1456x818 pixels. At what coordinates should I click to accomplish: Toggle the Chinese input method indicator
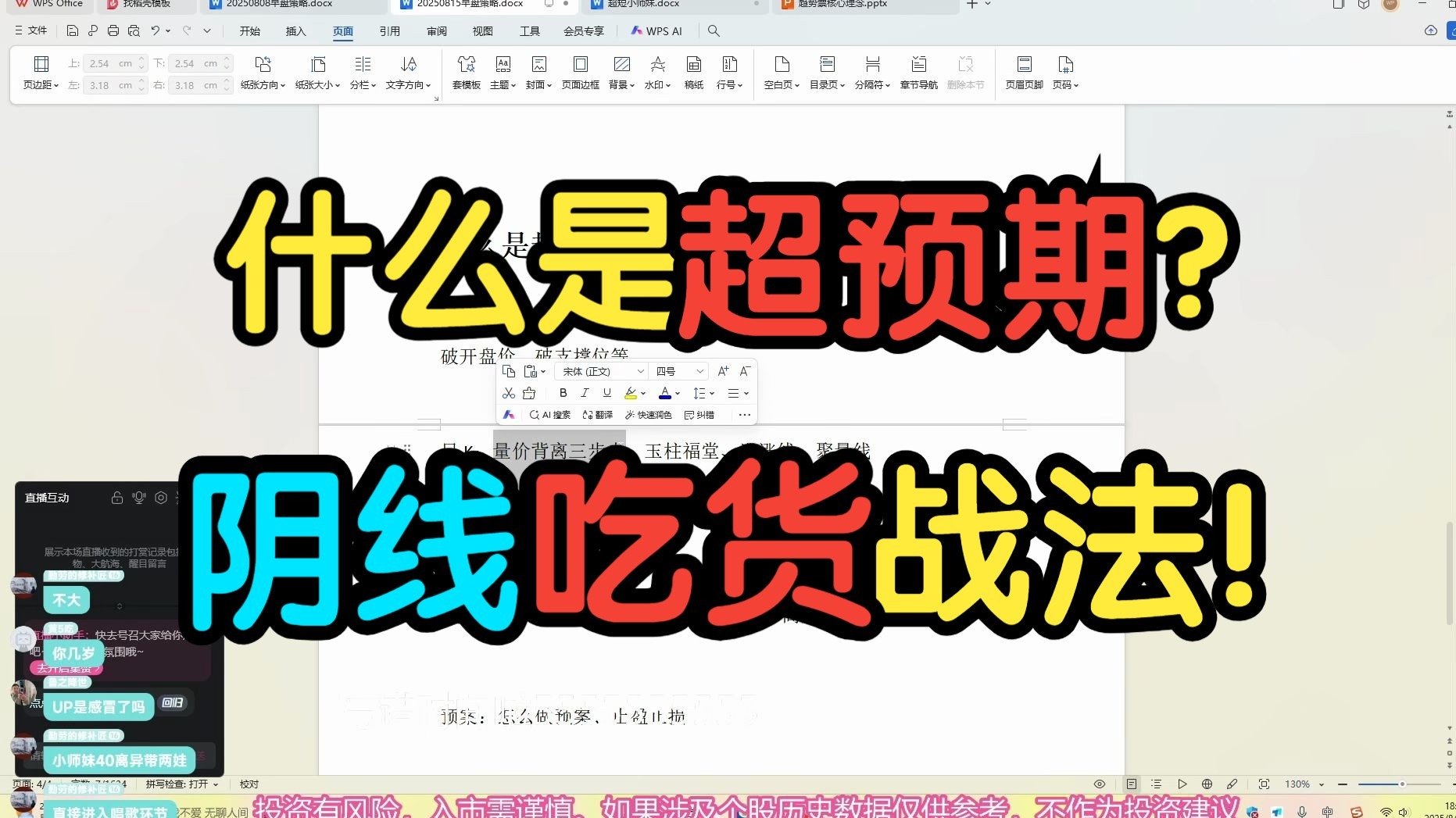click(1328, 812)
